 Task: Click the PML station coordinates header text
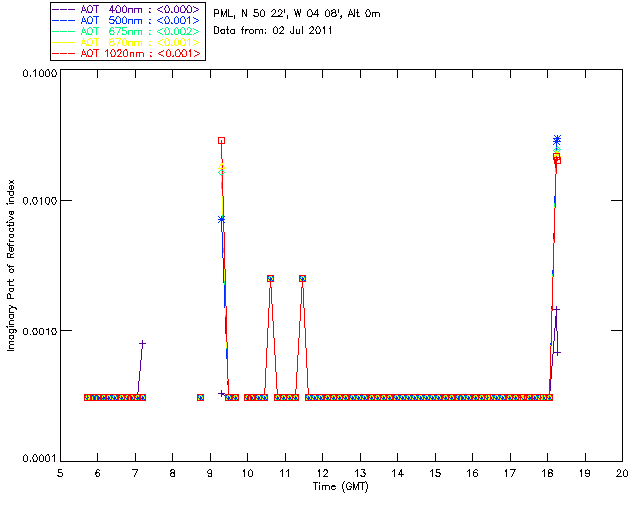(x=297, y=14)
